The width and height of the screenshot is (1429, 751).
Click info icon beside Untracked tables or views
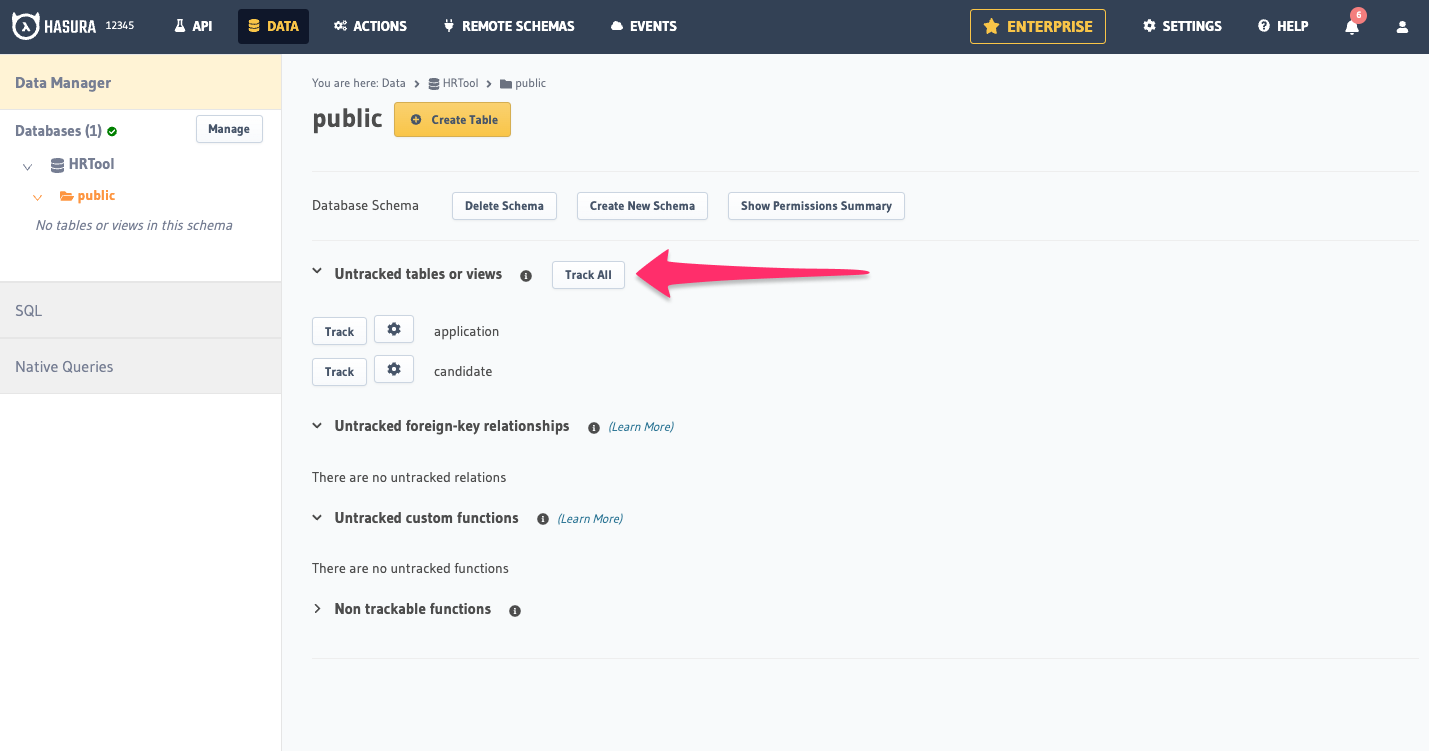tap(526, 275)
